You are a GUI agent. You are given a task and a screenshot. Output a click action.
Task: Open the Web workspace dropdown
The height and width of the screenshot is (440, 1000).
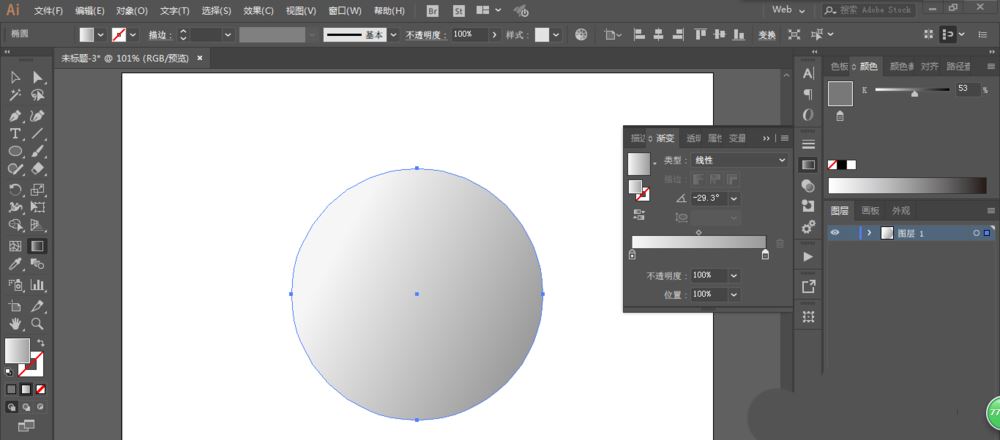[789, 10]
